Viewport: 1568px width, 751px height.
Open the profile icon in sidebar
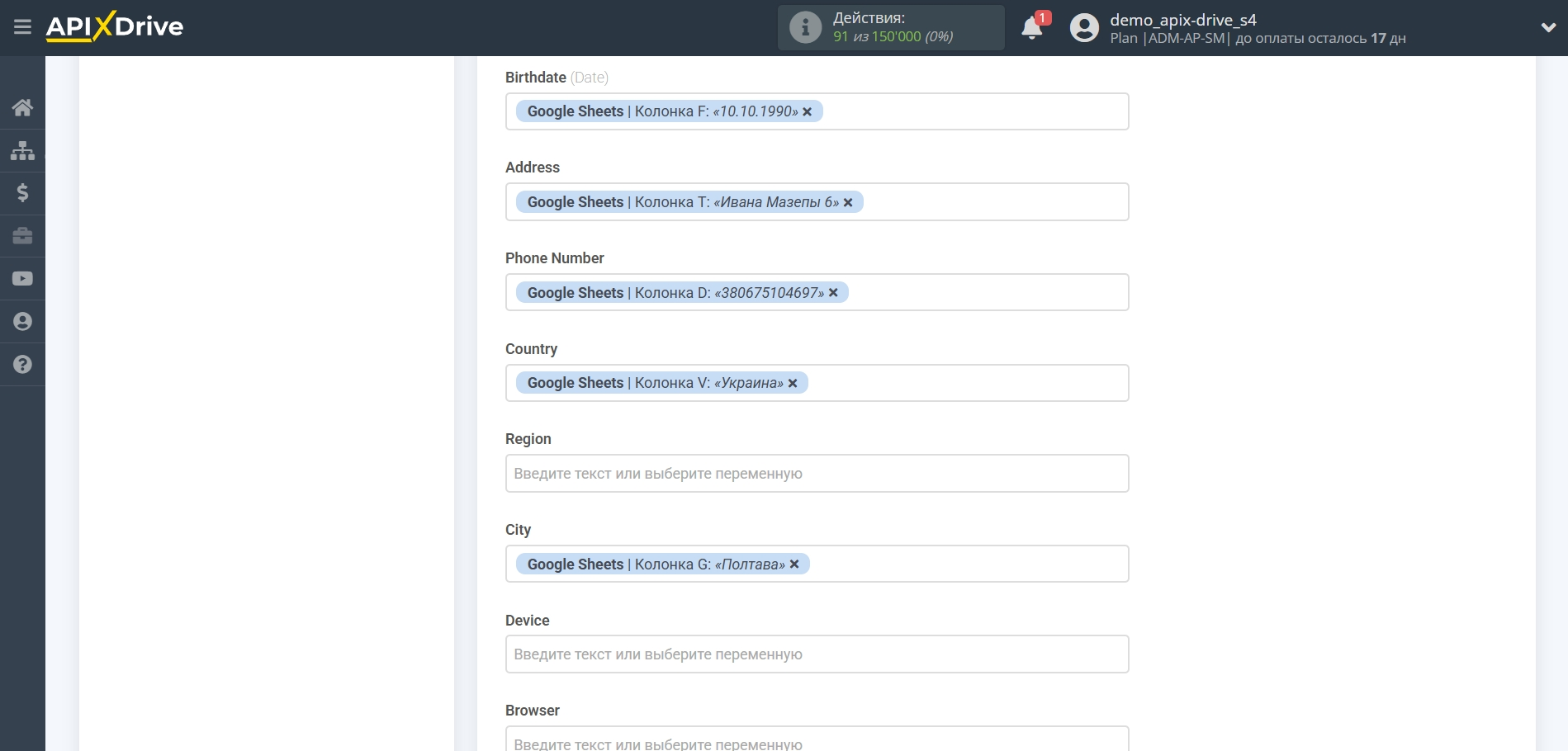[x=22, y=322]
